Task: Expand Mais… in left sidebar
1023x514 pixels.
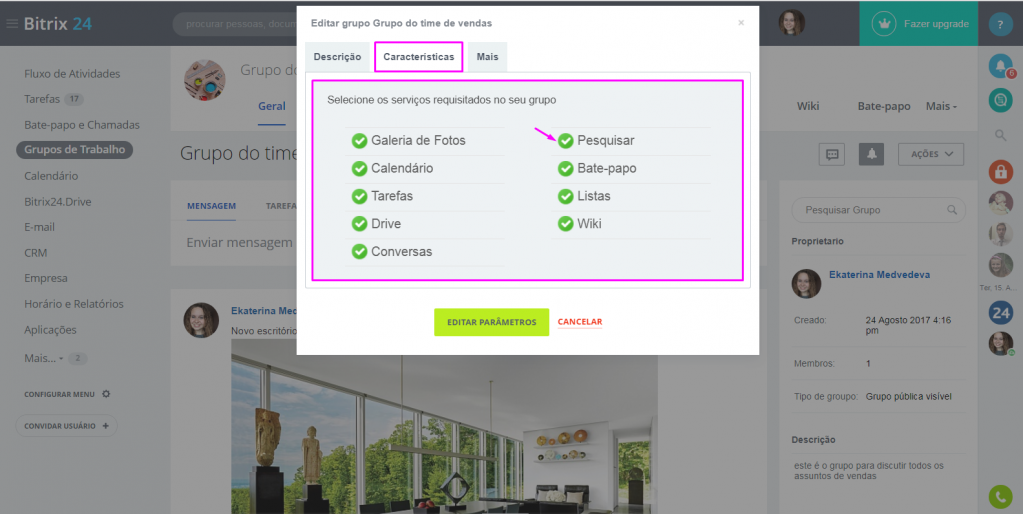Action: [x=44, y=358]
